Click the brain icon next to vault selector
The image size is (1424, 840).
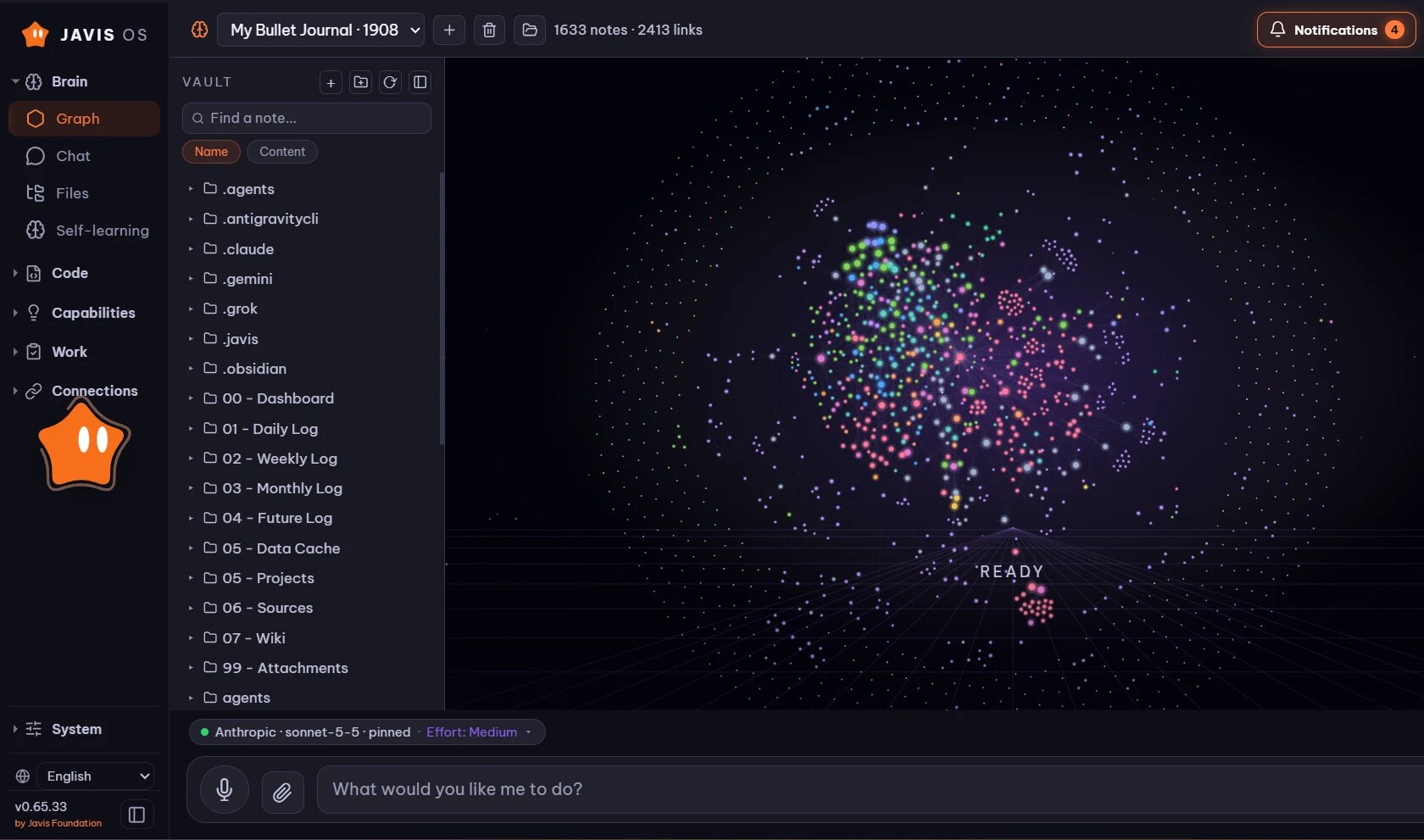tap(199, 30)
